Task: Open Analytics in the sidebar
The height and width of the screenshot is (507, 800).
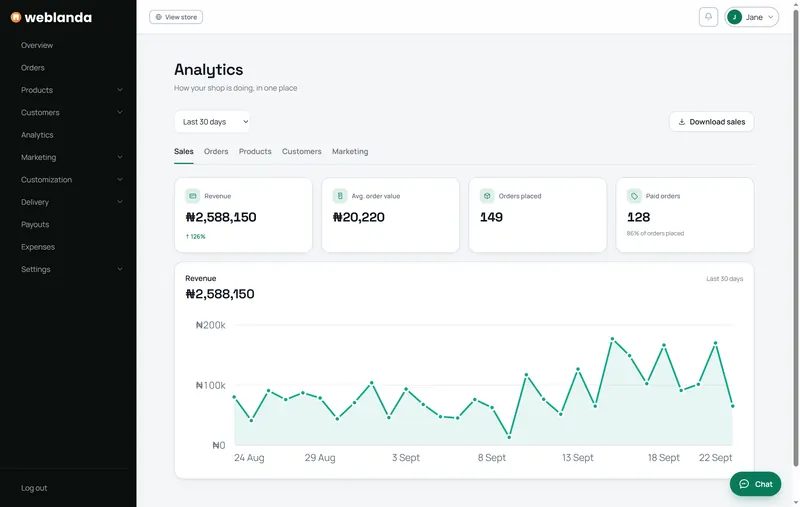Action: tap(37, 135)
